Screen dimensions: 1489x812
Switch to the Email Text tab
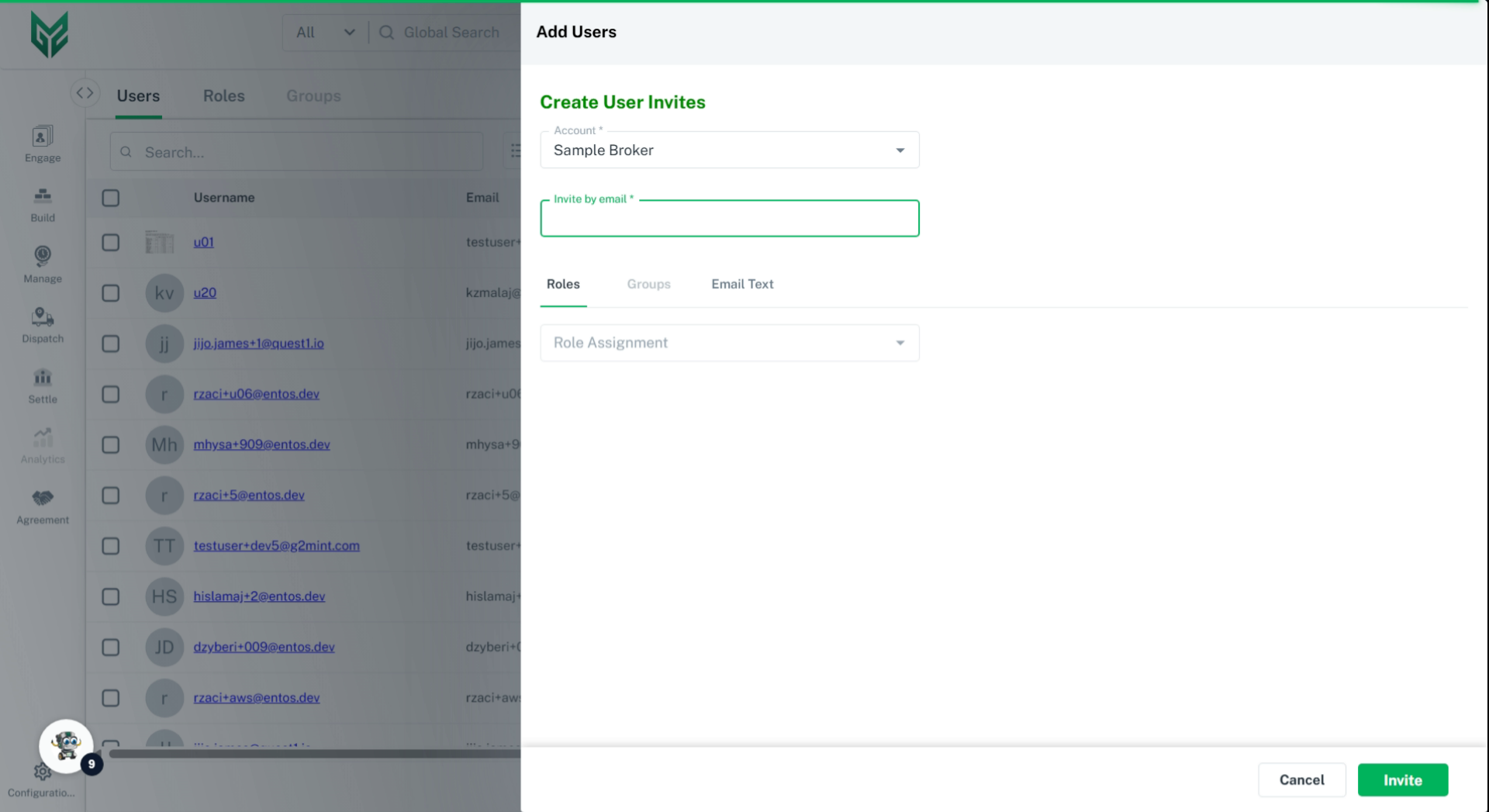coord(742,285)
